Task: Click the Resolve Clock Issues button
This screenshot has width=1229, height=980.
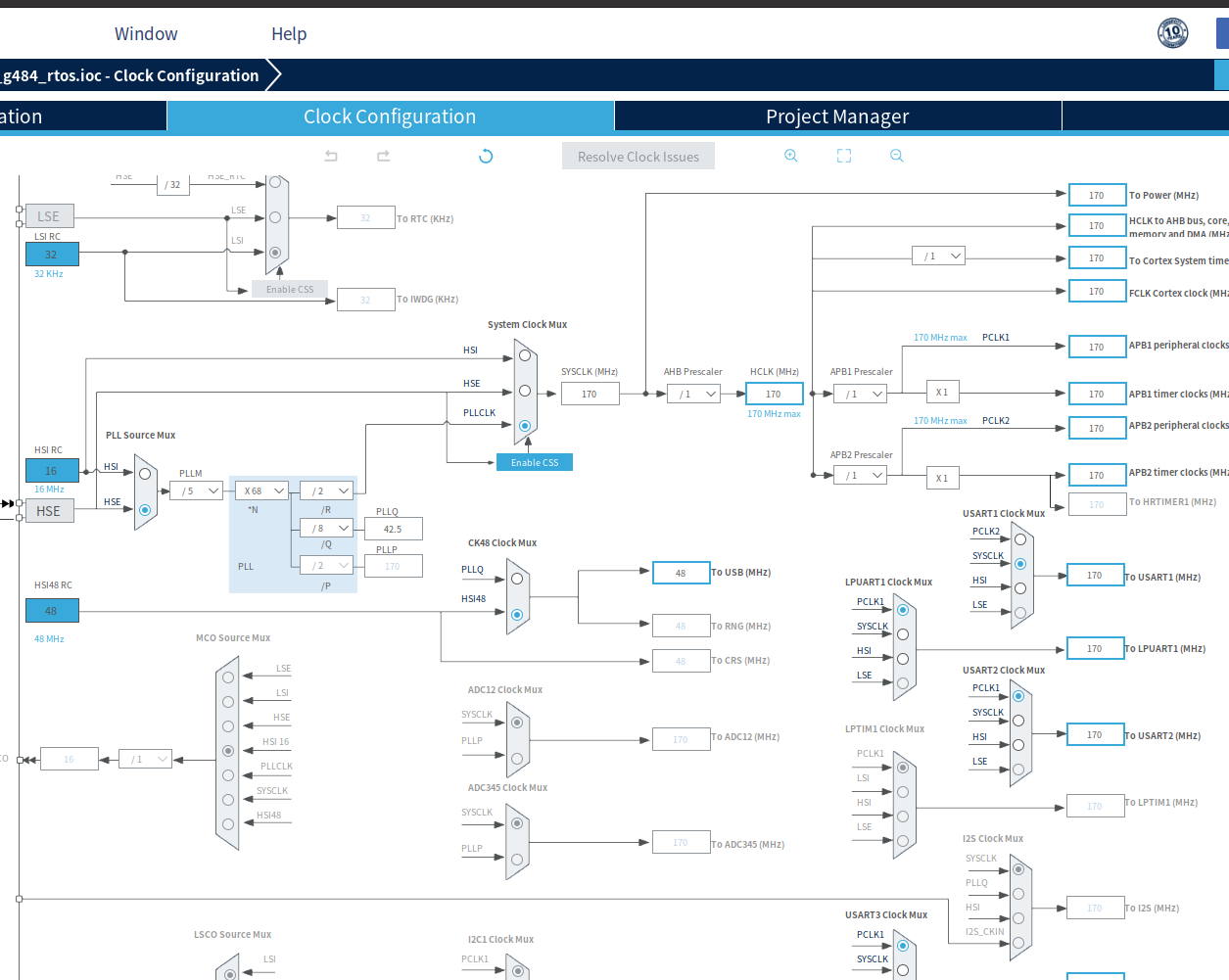Action: pos(638,157)
